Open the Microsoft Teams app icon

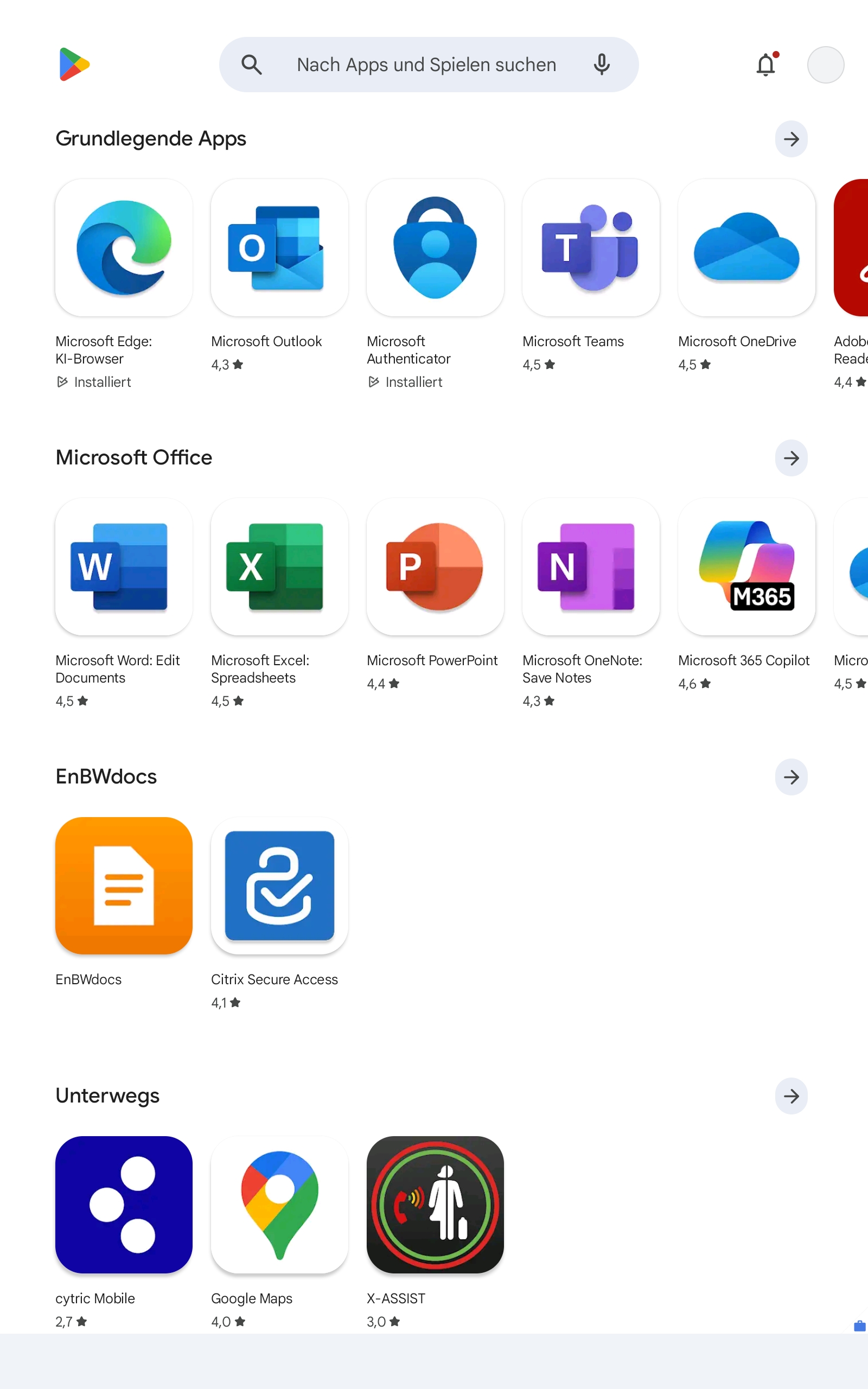(x=591, y=247)
